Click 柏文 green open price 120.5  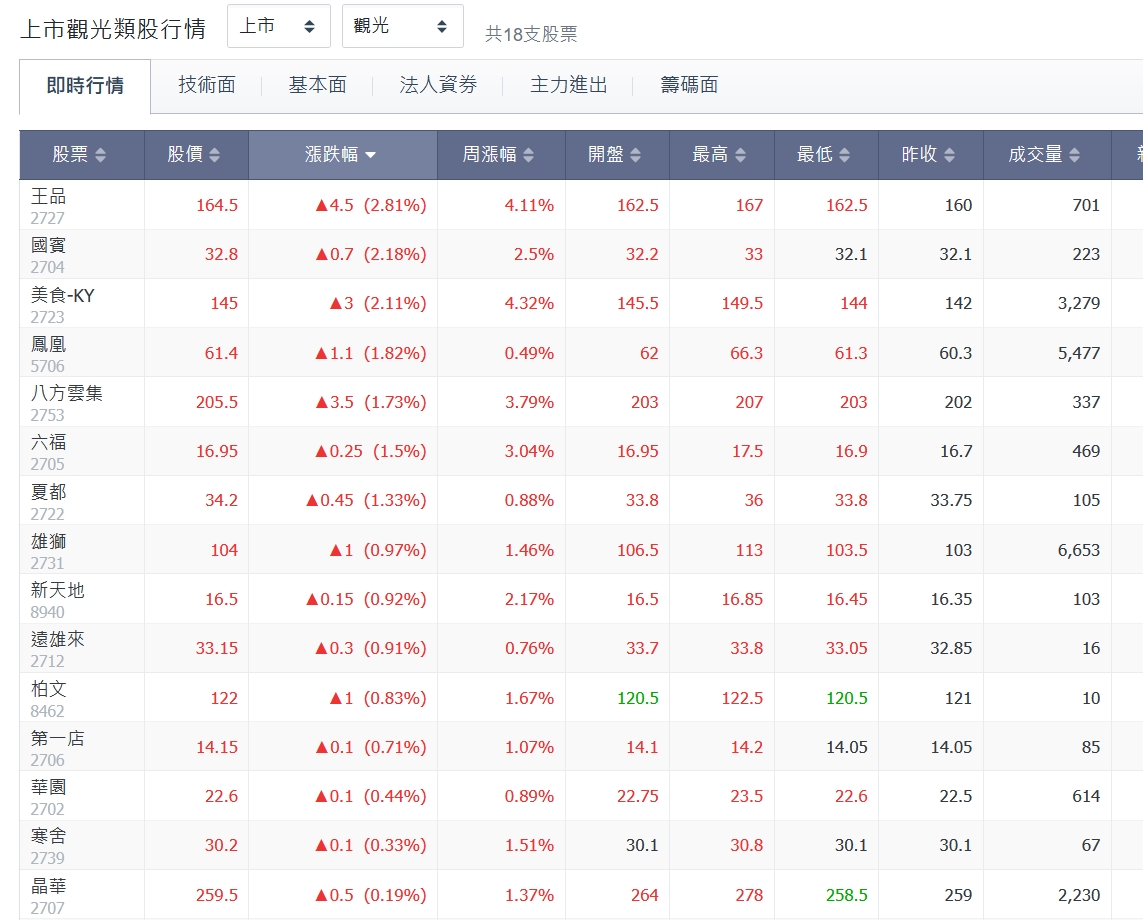click(638, 698)
